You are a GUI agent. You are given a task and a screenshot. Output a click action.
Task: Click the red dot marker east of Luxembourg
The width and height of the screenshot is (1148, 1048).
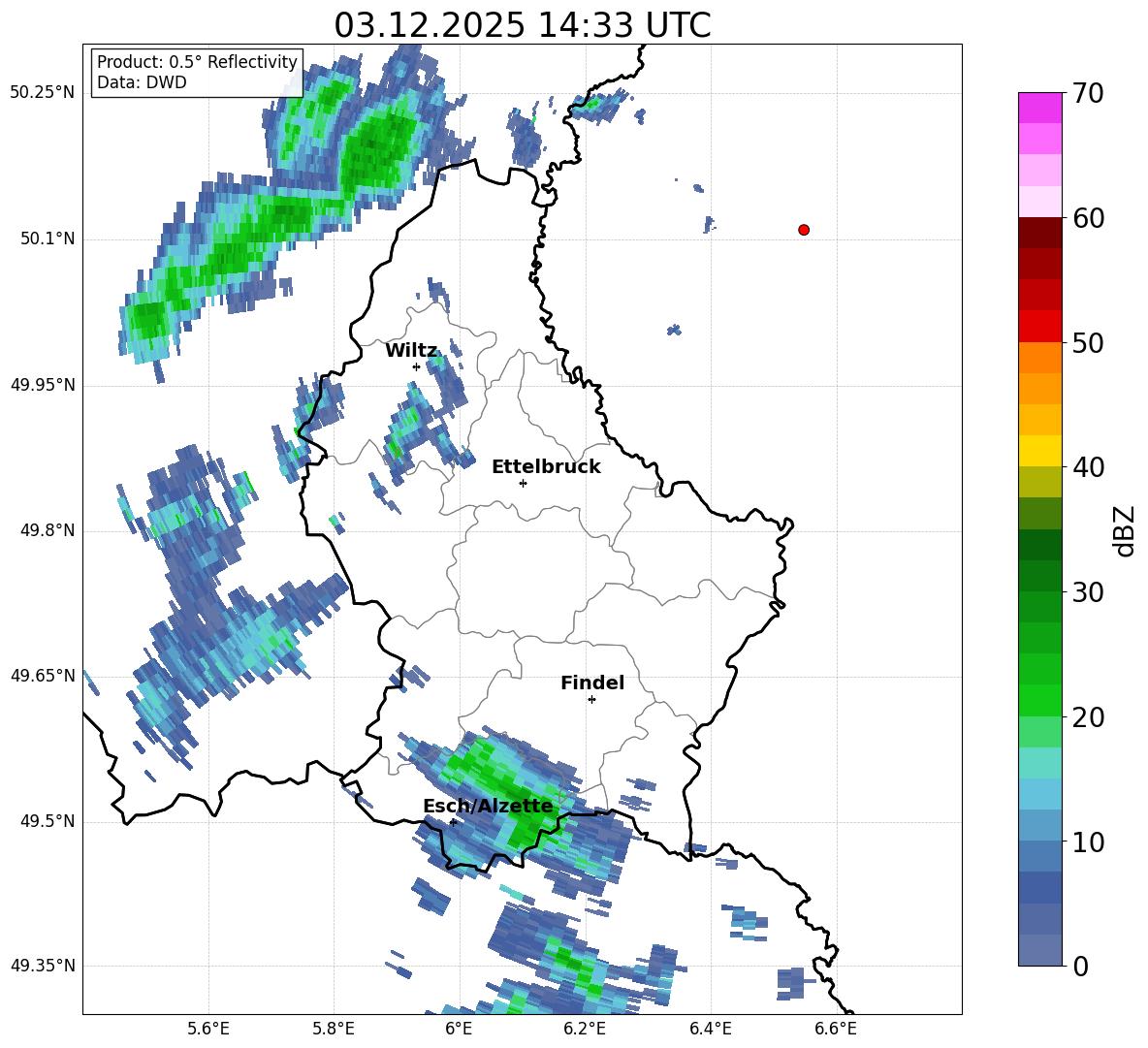click(804, 230)
